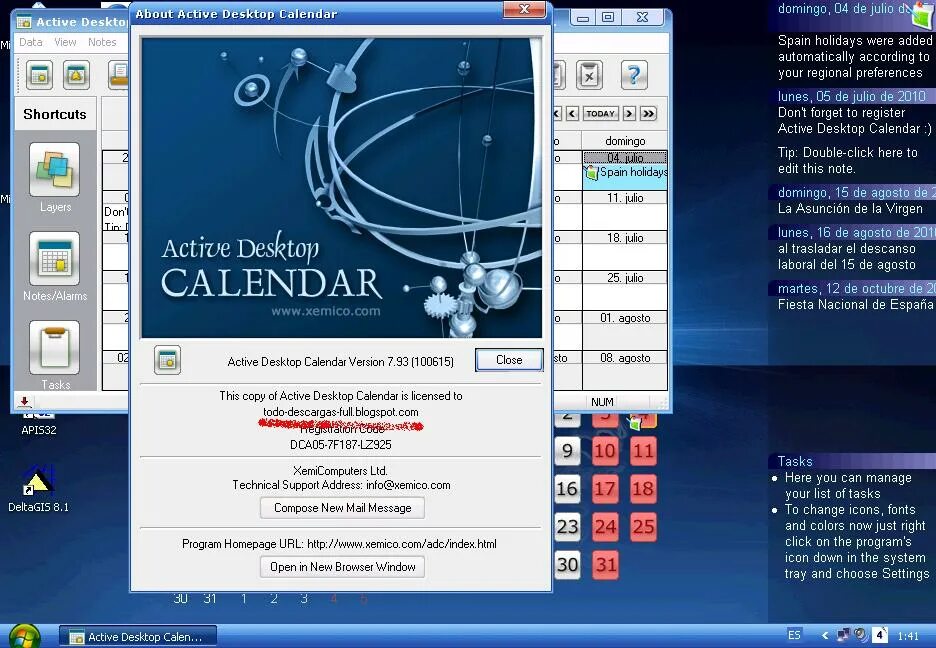936x648 pixels.
Task: Click Fiesta Nacional de España note
Action: coord(855,305)
